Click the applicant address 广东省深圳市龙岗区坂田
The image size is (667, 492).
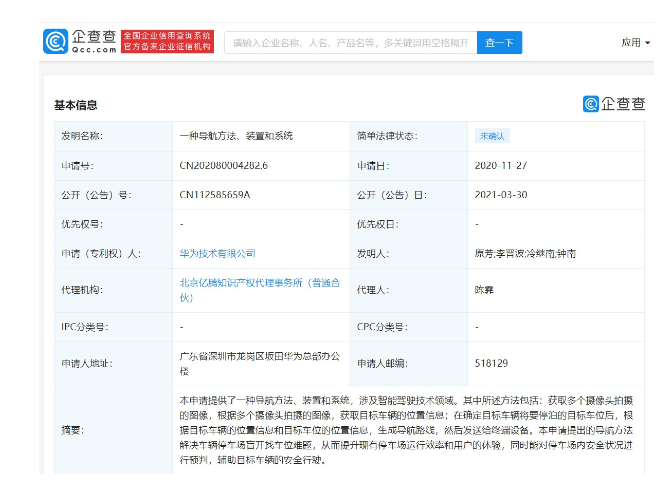point(259,364)
